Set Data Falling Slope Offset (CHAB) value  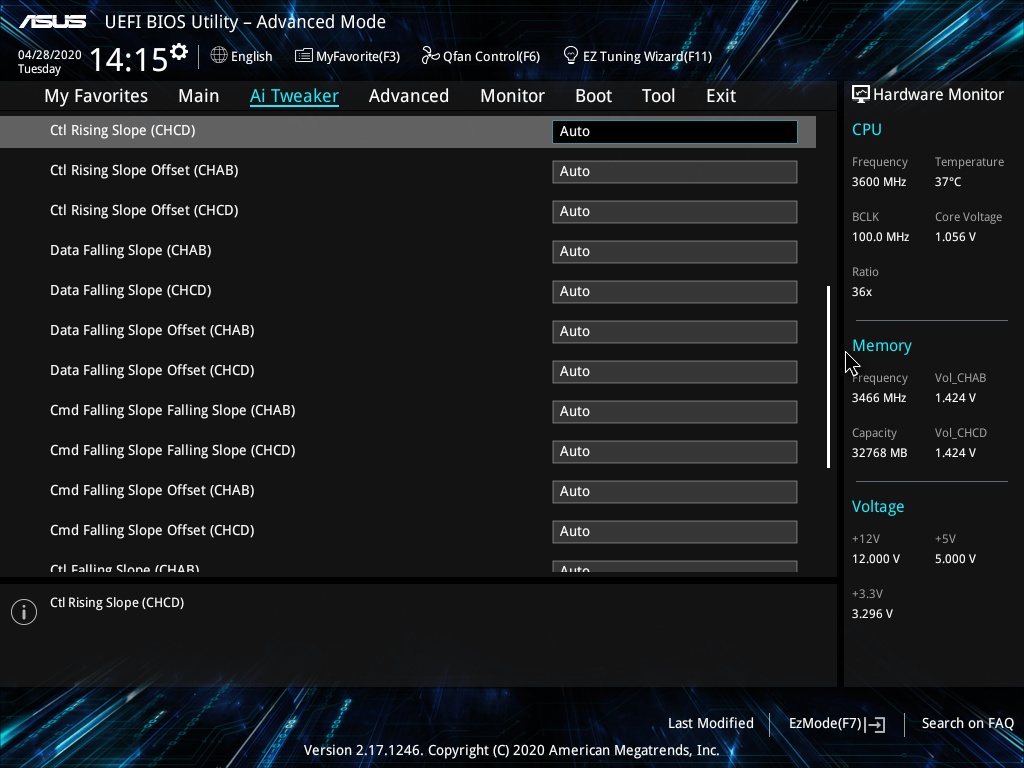click(675, 332)
